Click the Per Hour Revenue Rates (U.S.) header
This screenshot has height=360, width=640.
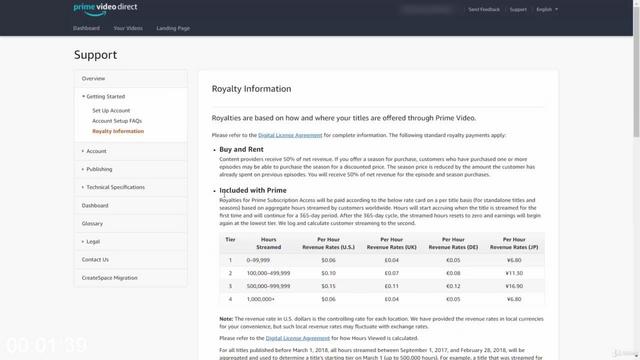[328, 243]
